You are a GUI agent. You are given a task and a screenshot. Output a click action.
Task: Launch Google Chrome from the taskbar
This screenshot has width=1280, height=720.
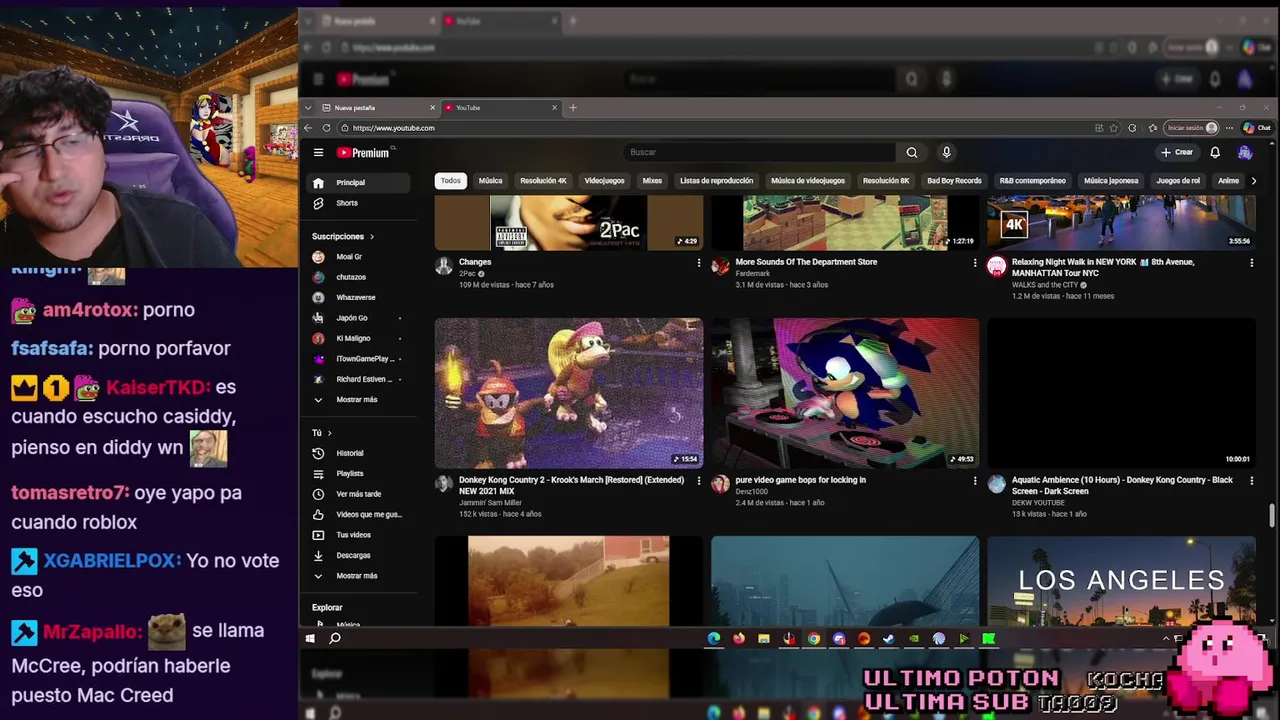click(x=814, y=638)
